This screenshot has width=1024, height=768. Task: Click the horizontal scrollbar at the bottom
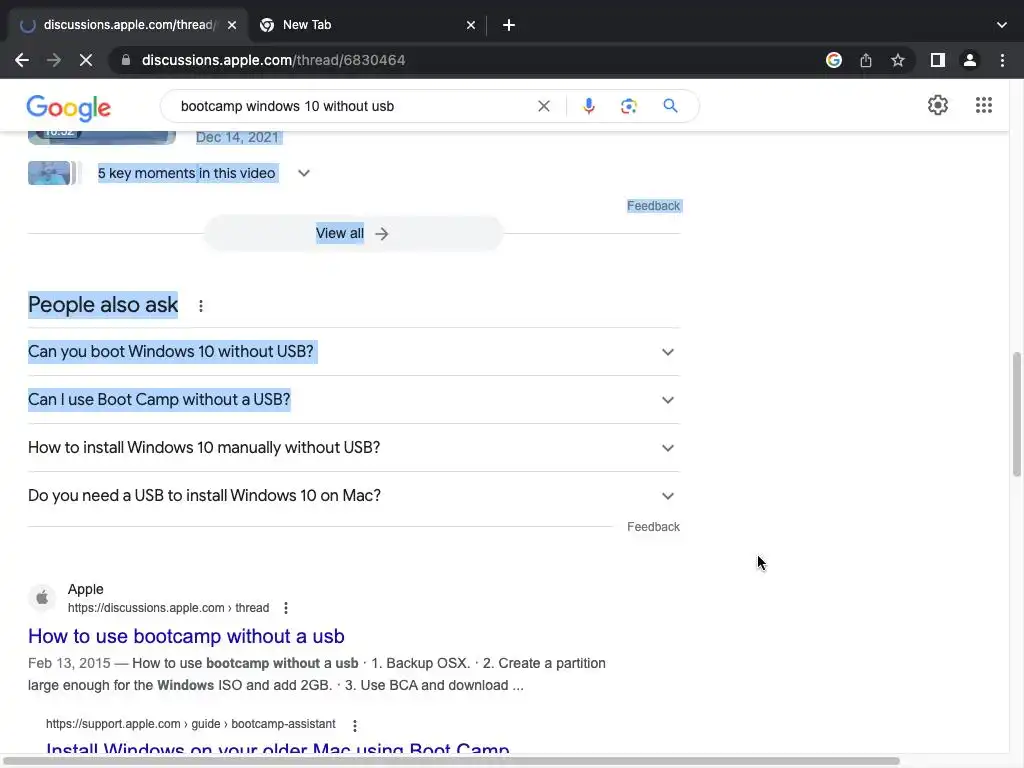click(451, 761)
